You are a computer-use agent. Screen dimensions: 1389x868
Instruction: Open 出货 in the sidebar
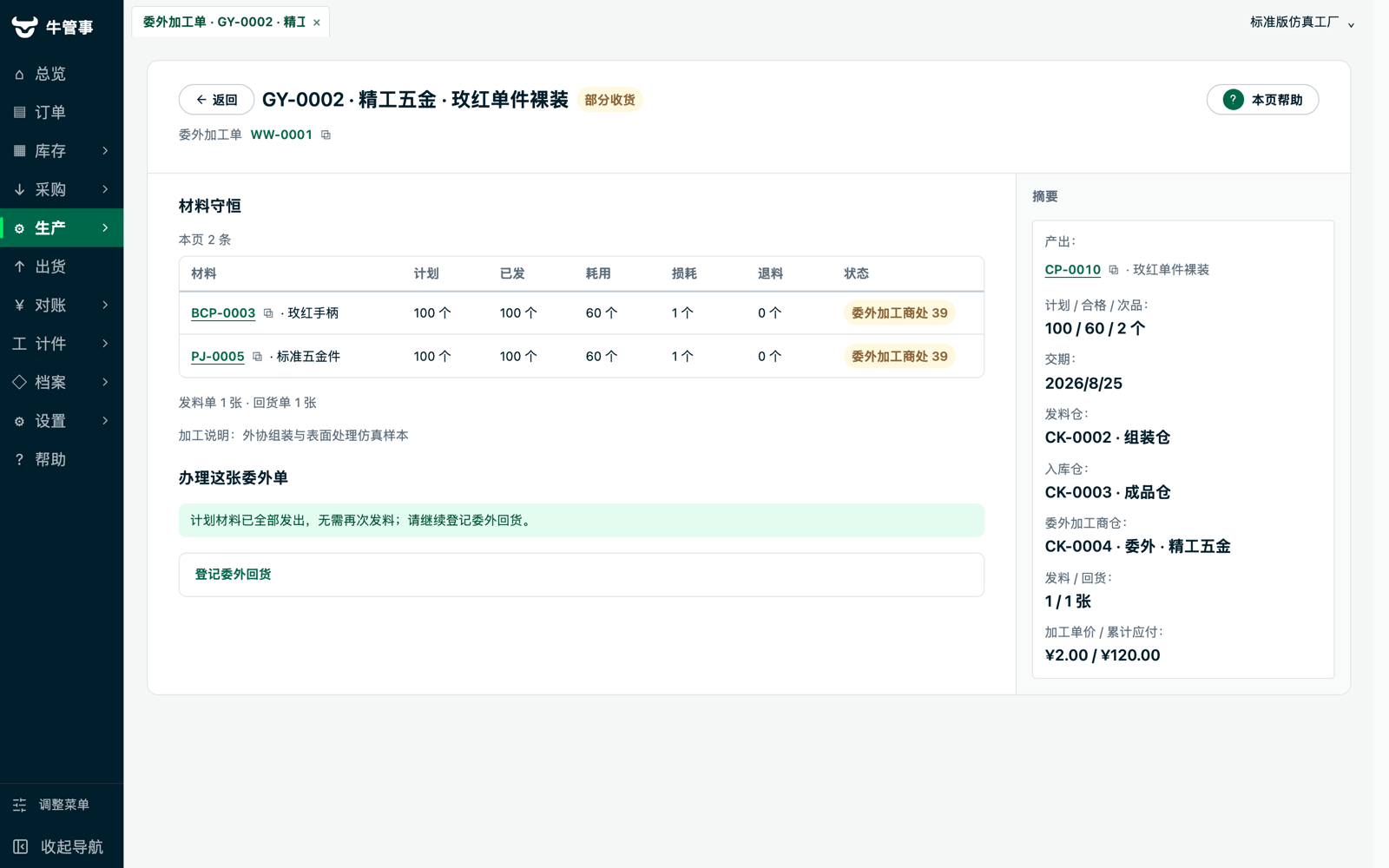62,266
